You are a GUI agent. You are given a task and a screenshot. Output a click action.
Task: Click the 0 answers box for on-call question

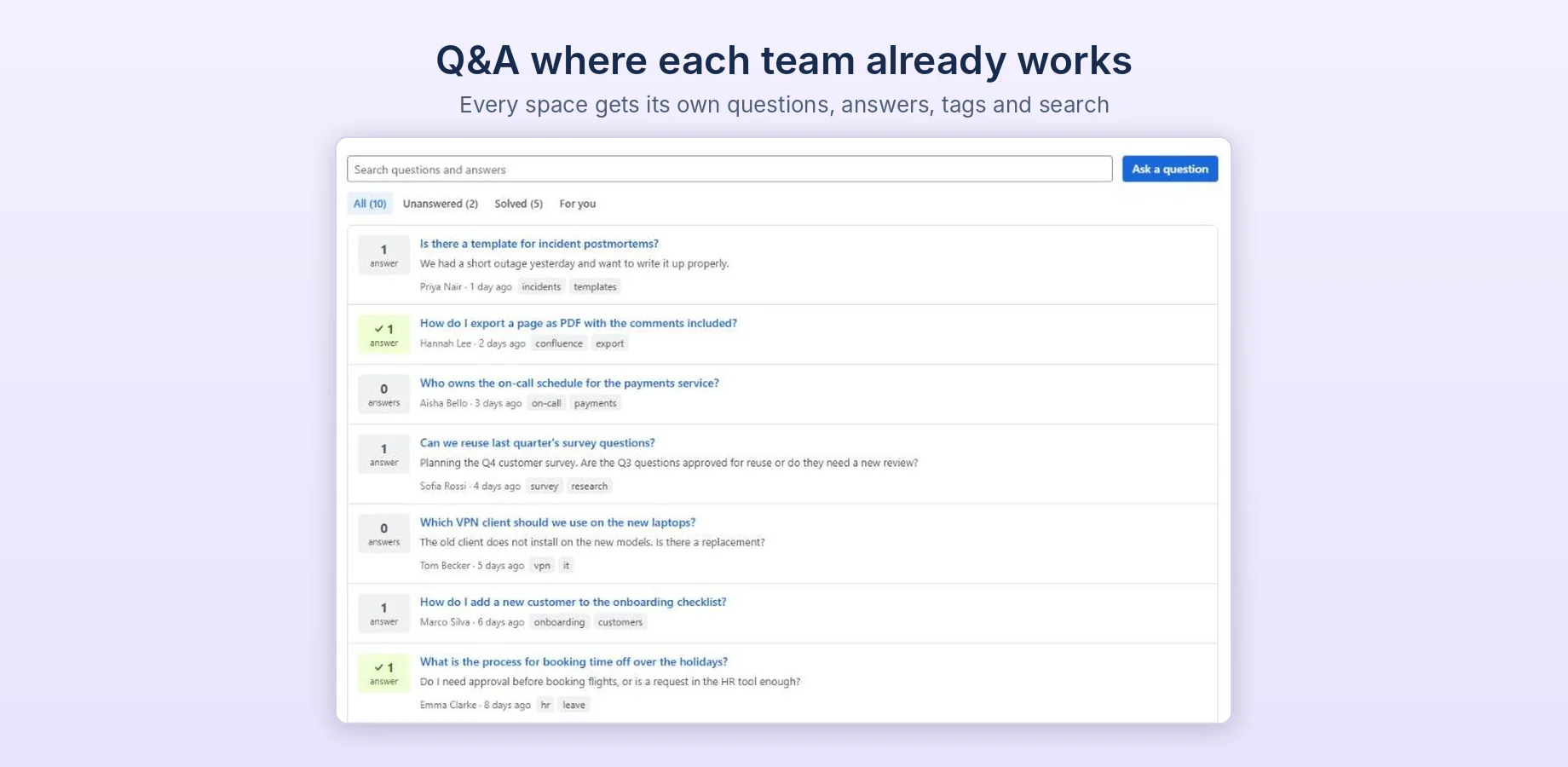point(383,395)
